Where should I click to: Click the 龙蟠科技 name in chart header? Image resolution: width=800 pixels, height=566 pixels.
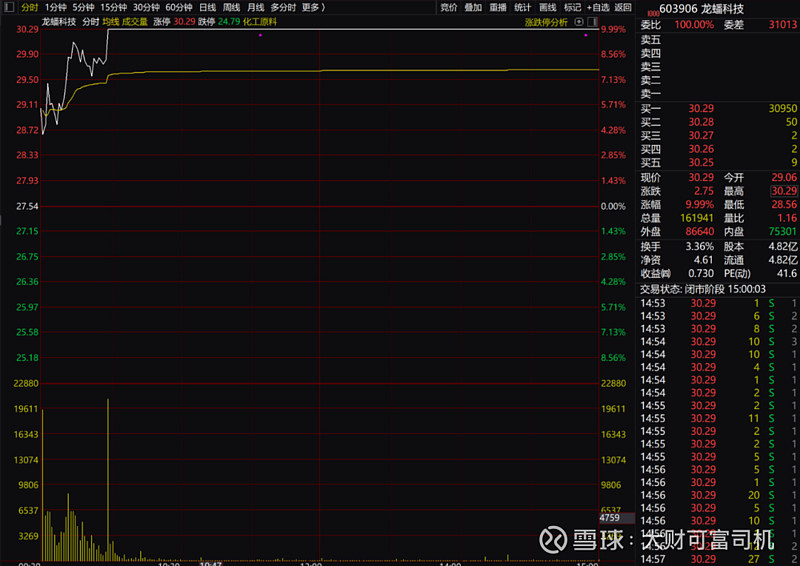point(59,22)
